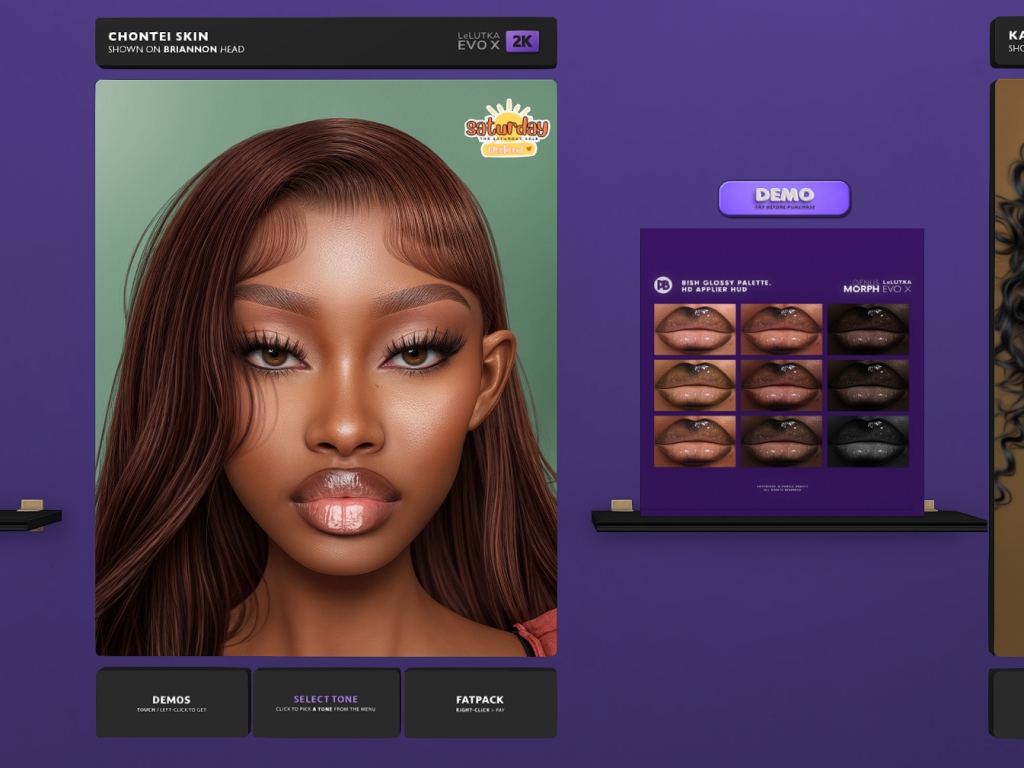
Task: Choose the bottom-left lip gloss swatch
Action: click(694, 441)
